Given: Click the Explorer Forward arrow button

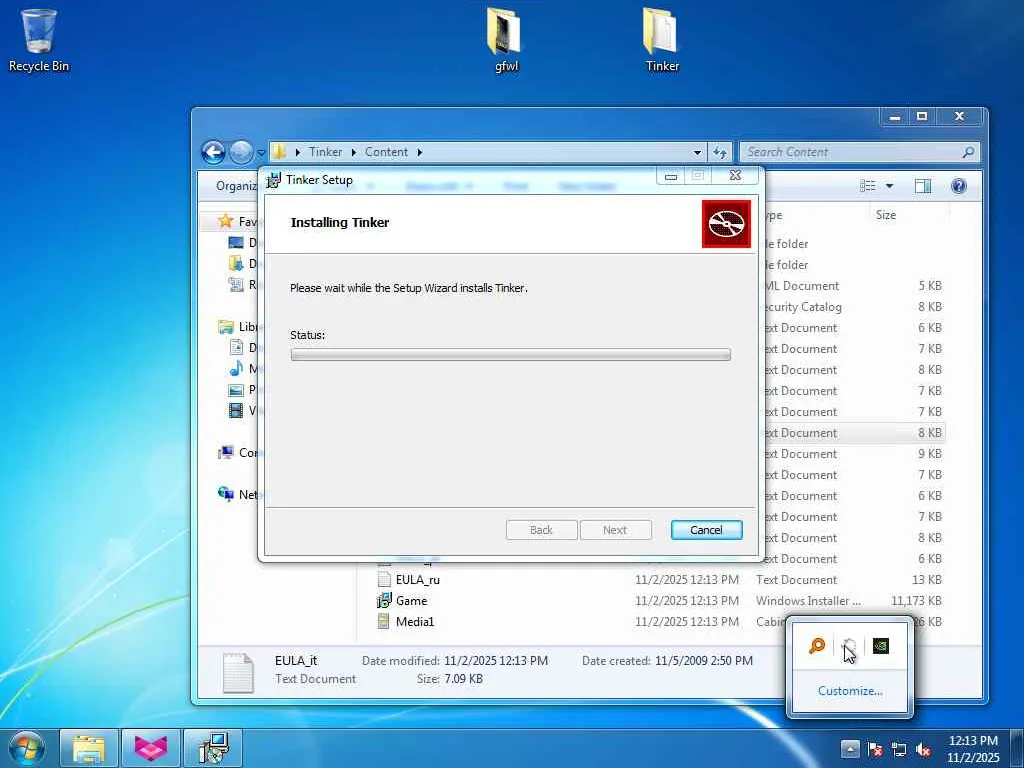Looking at the screenshot, I should [x=241, y=152].
